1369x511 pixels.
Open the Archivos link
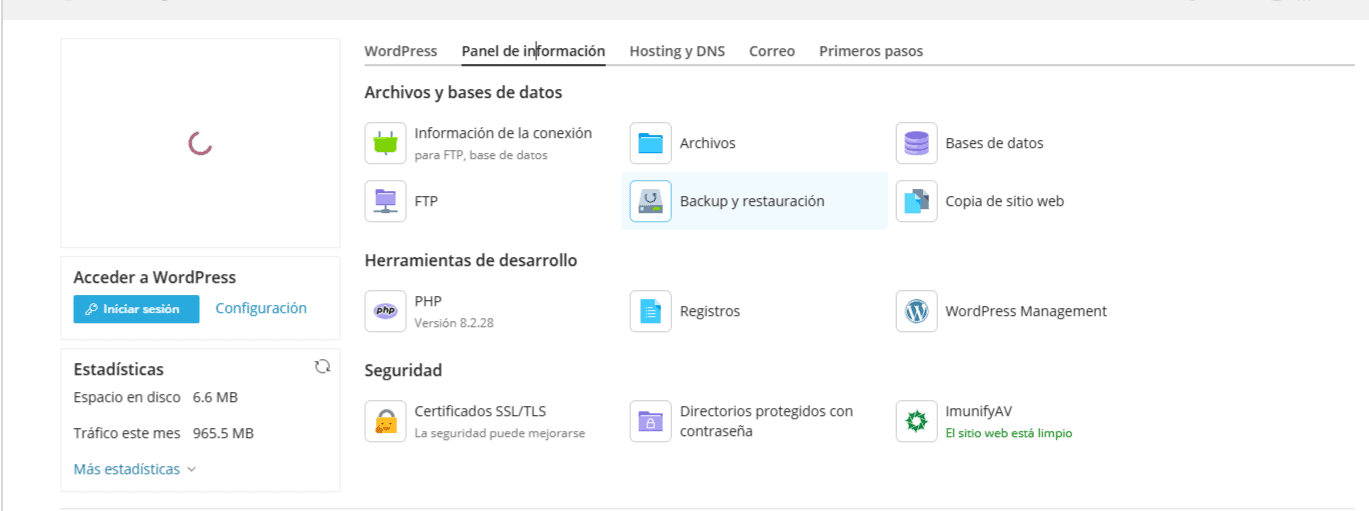[x=708, y=143]
